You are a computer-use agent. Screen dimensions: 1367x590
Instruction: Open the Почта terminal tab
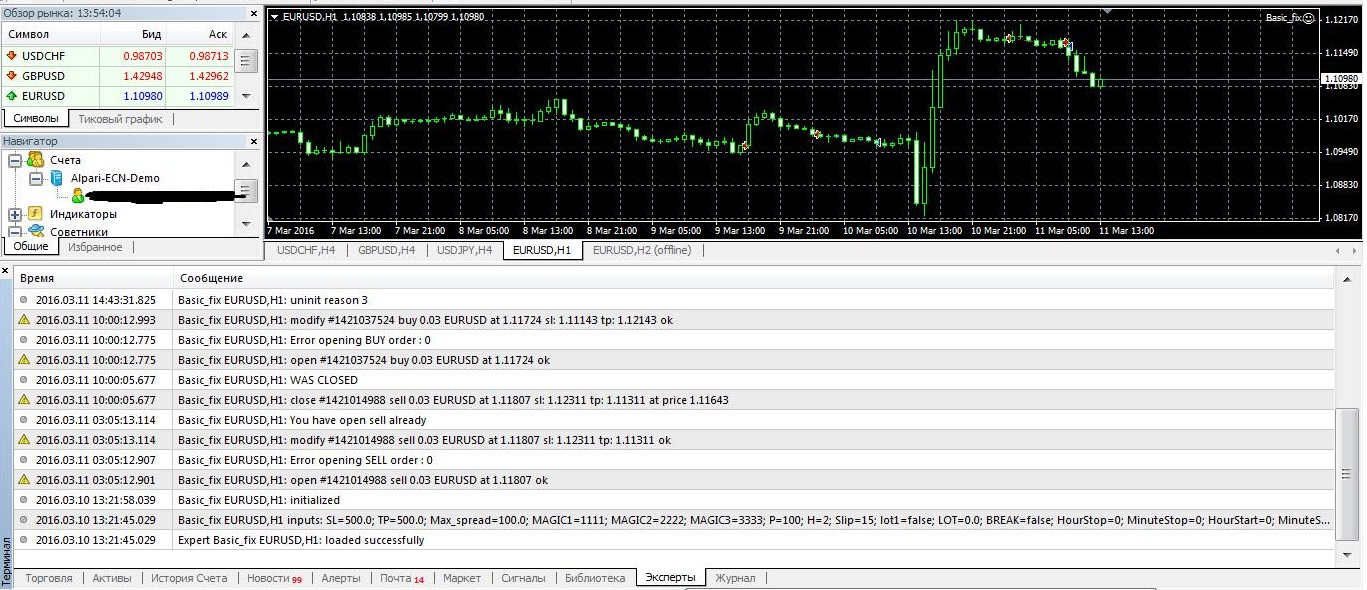(x=402, y=578)
